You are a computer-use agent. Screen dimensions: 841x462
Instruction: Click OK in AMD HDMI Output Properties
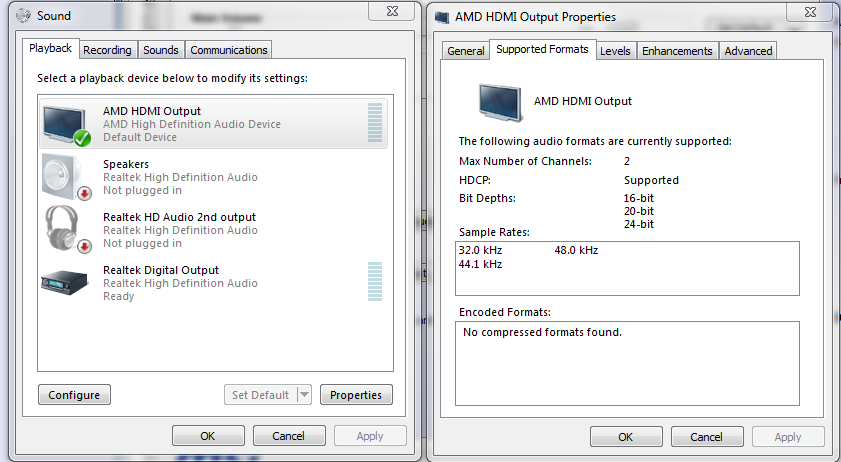pos(626,437)
